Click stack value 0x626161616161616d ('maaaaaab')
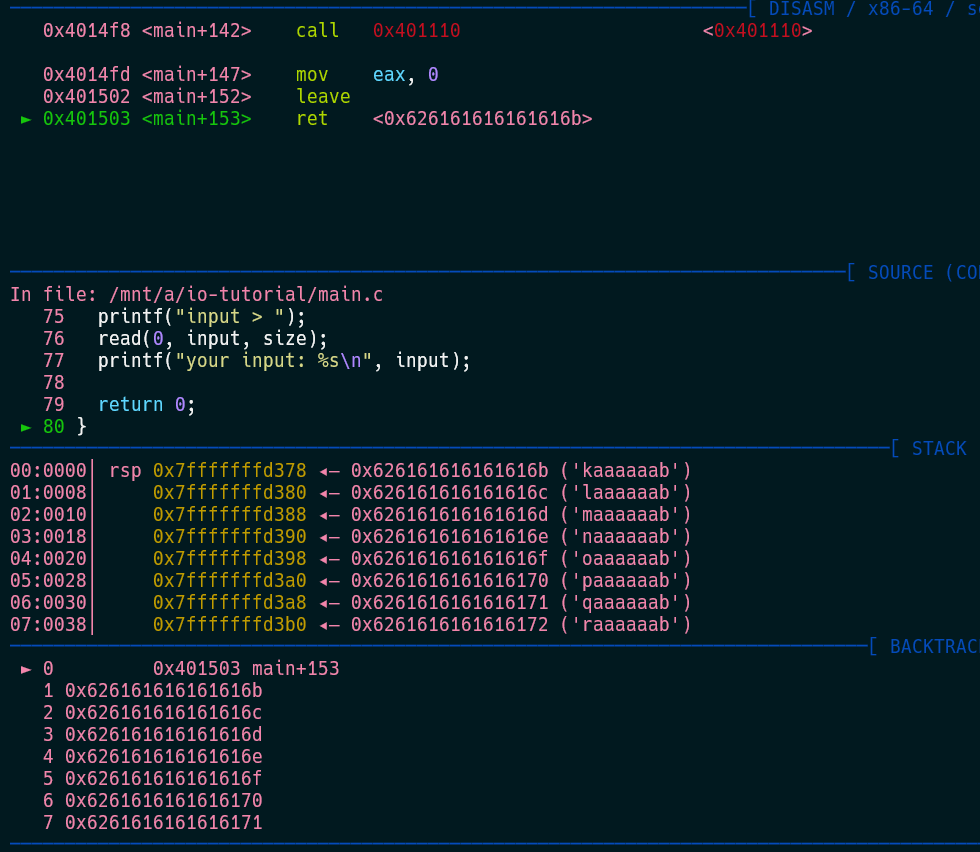Image resolution: width=980 pixels, height=852 pixels. 521,514
